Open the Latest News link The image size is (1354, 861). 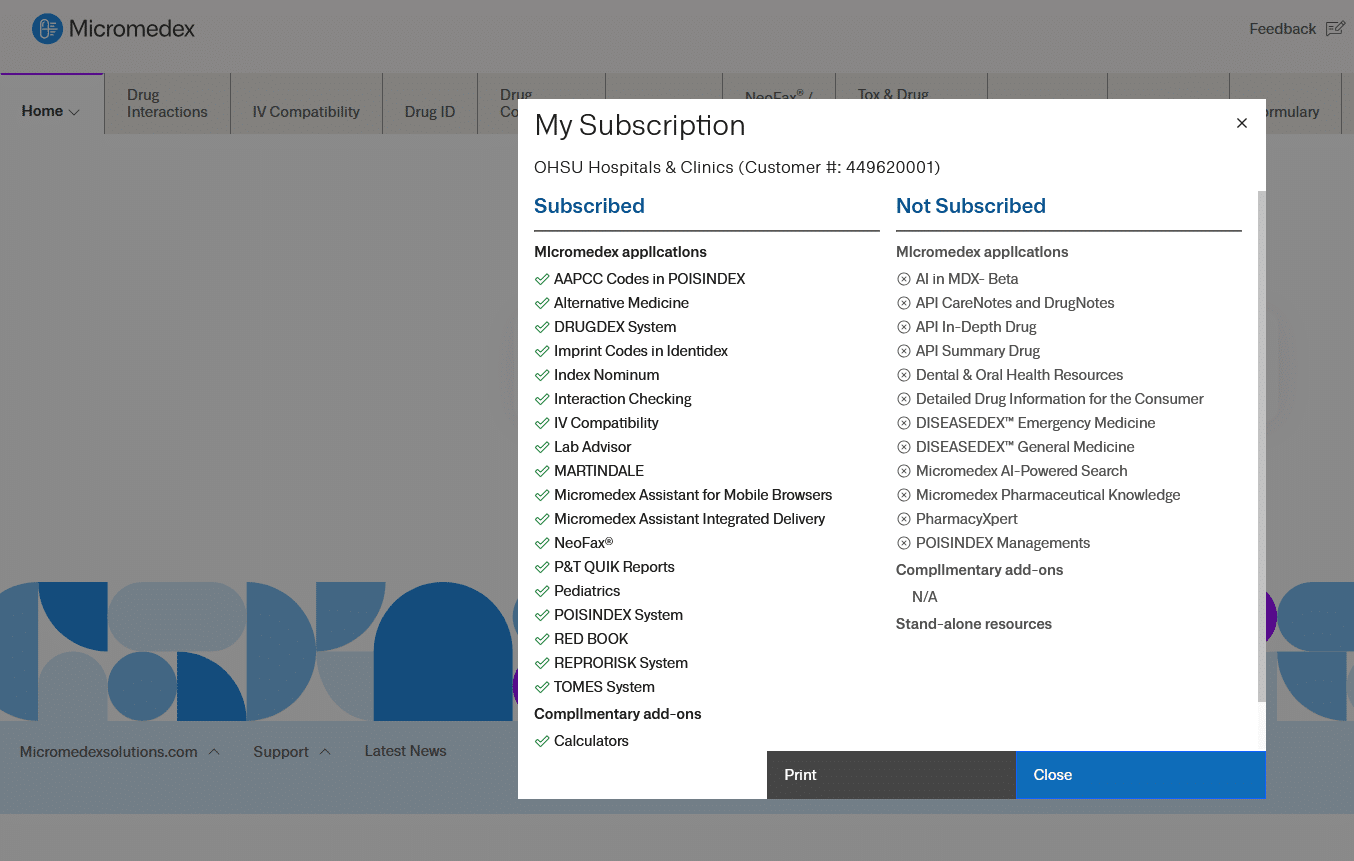tap(405, 751)
